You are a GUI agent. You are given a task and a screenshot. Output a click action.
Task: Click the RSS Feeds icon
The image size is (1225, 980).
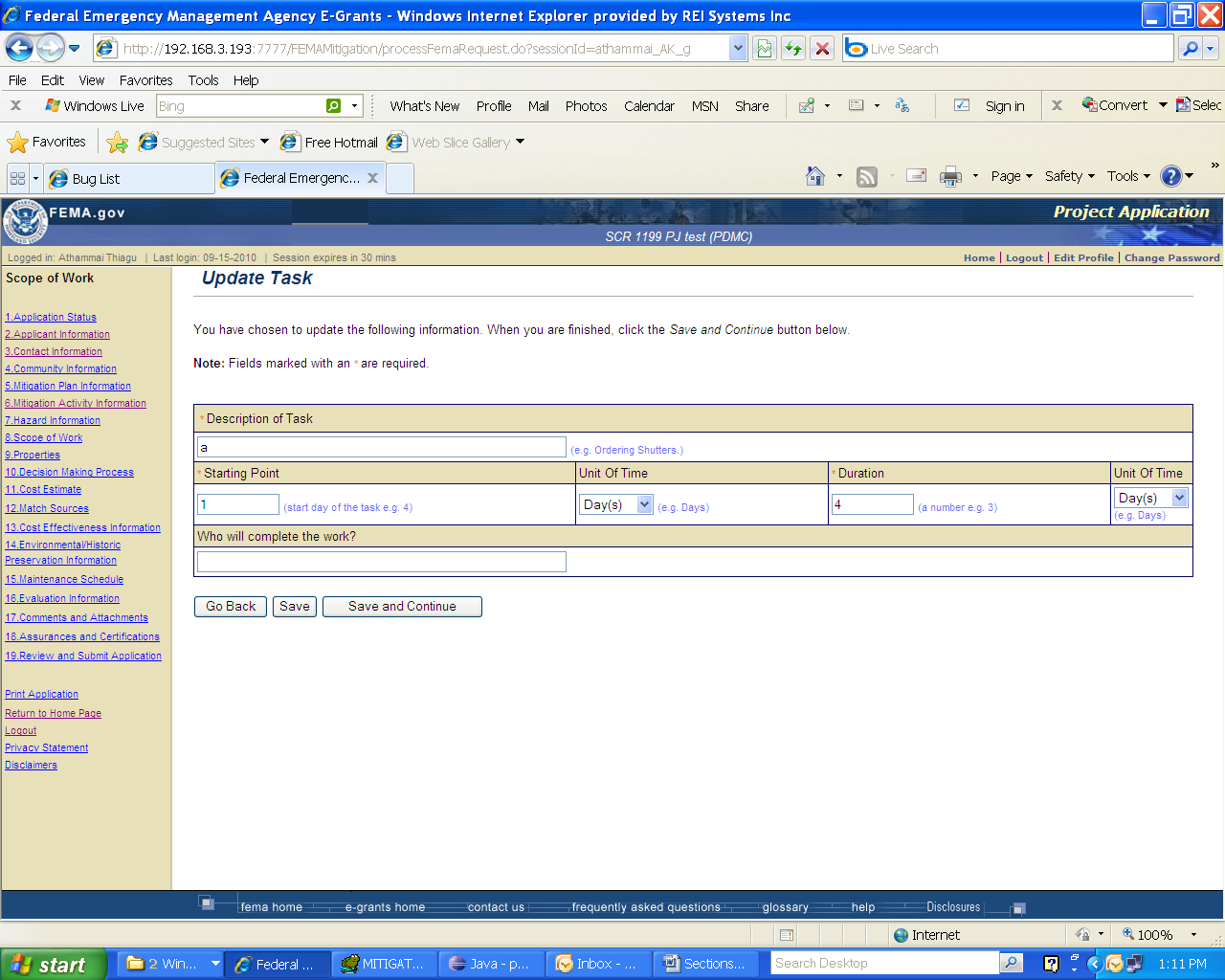(x=867, y=176)
